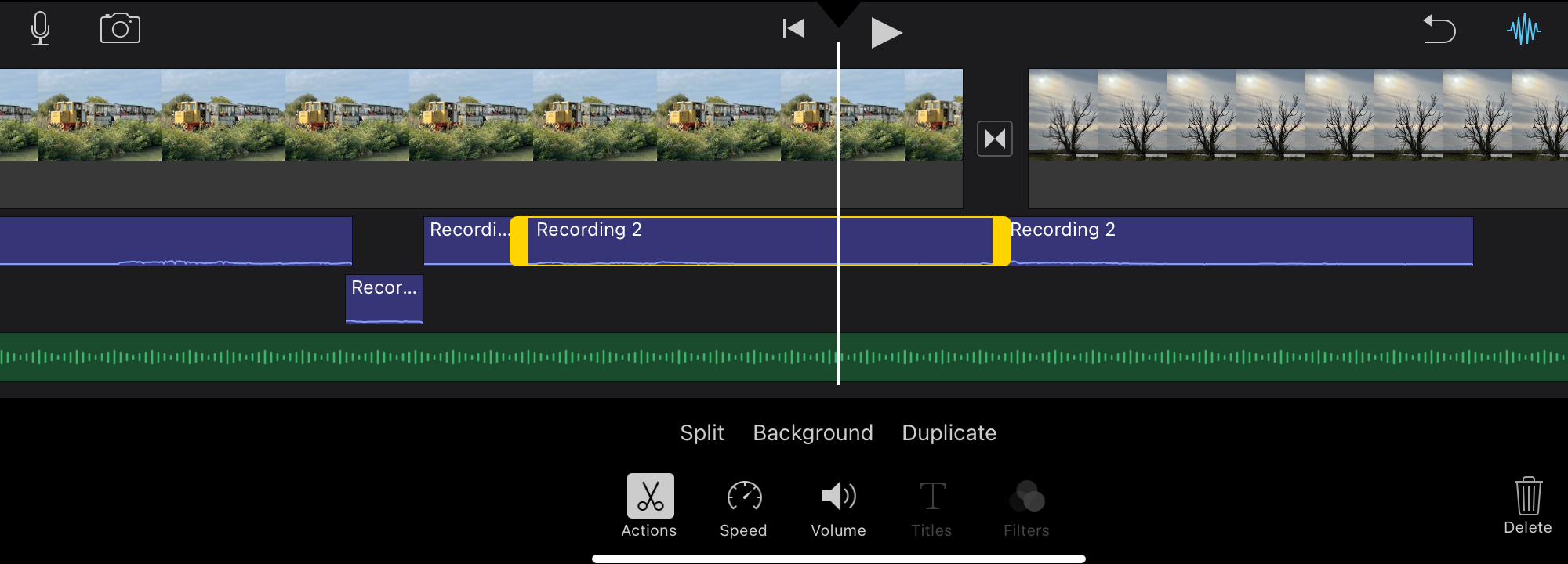
Task: Select the dimmed Titles tool
Action: (932, 509)
